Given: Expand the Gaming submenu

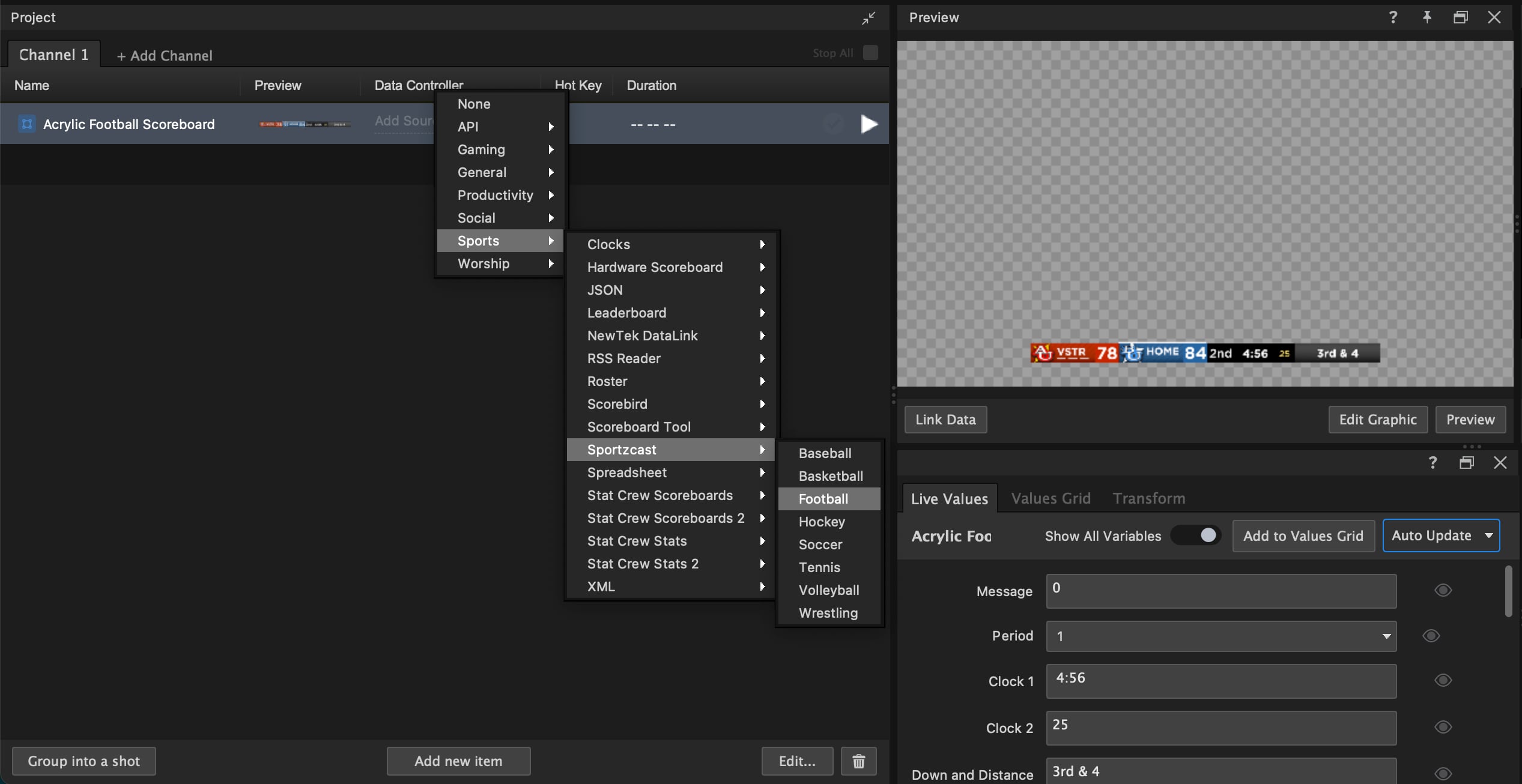Looking at the screenshot, I should click(500, 149).
